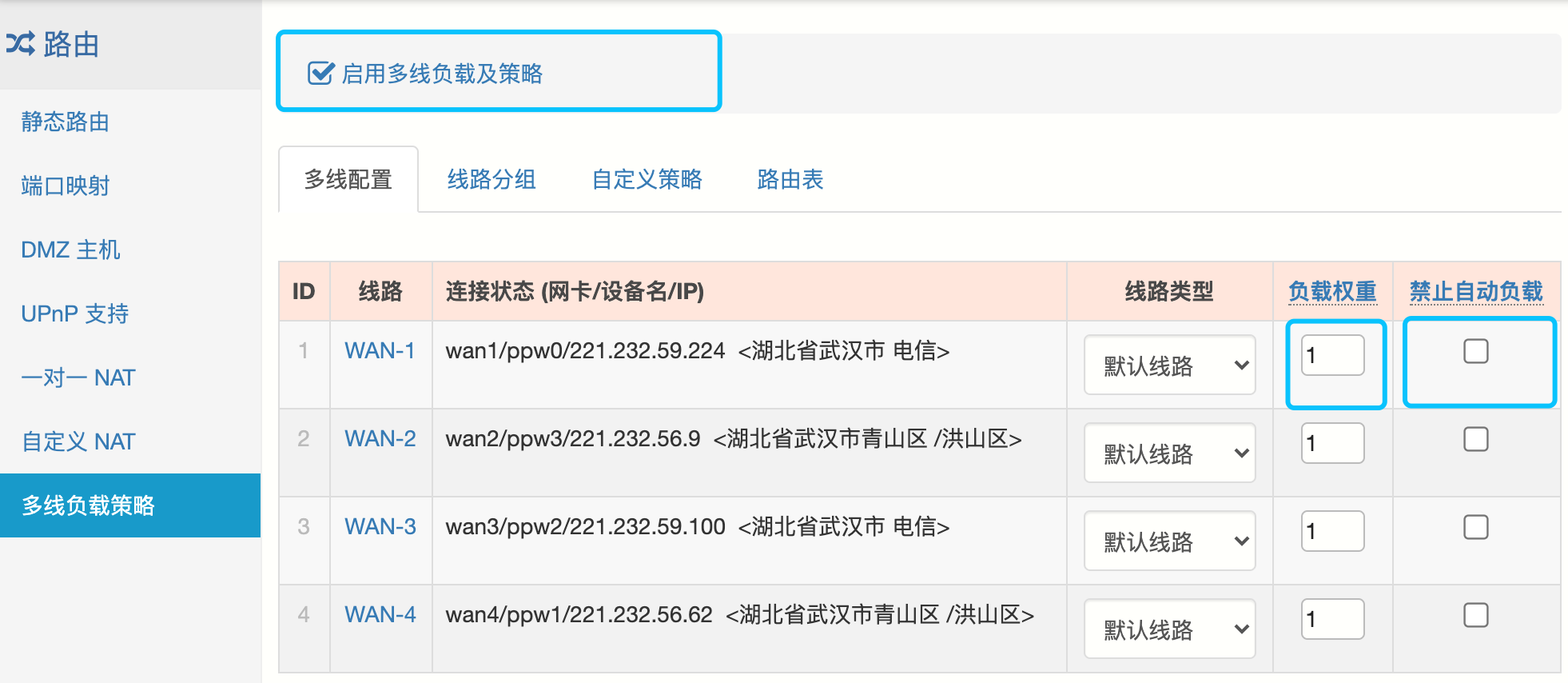Click the 禁止自动负载 column header link
Screen dimensions: 1568x683
1475,291
